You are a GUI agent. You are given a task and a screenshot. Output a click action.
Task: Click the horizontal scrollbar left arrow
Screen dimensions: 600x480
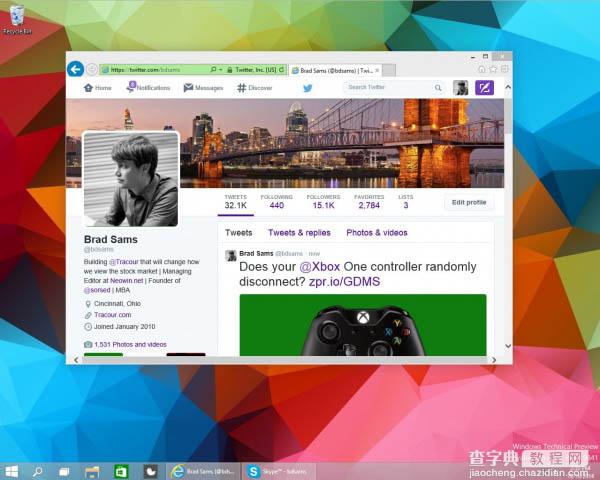[76, 360]
